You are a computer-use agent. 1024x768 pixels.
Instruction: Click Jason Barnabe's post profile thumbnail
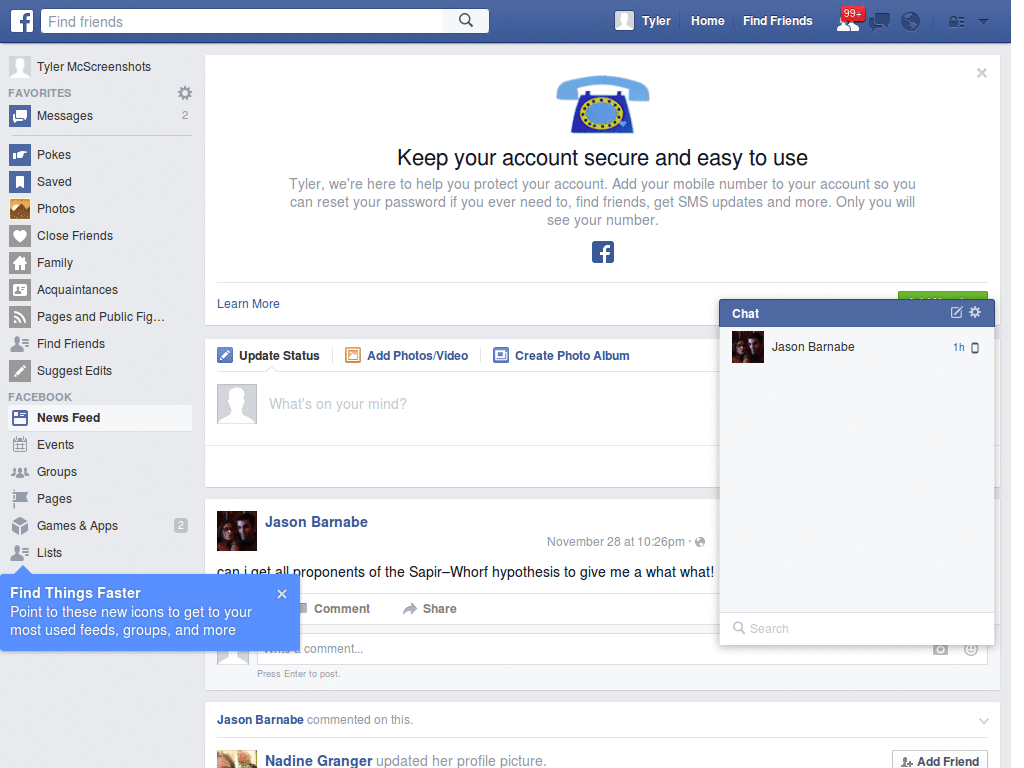[x=236, y=531]
